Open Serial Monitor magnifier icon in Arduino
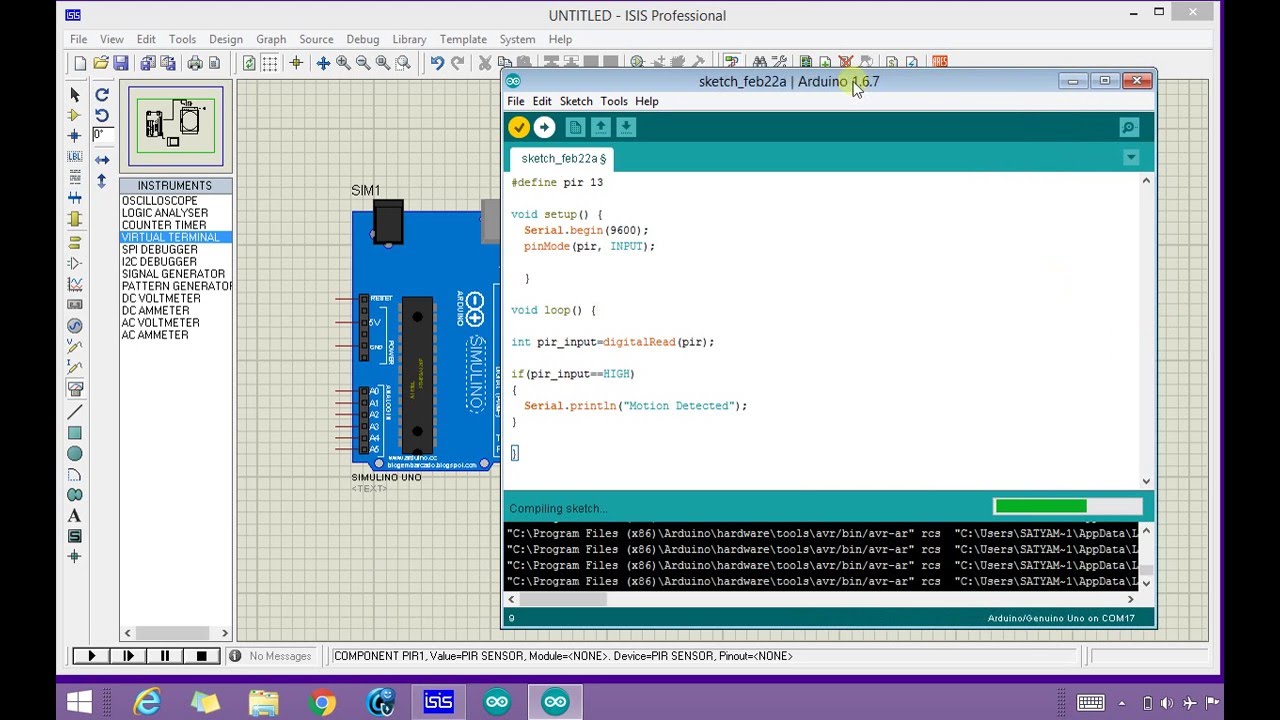1280x720 pixels. (x=1129, y=127)
